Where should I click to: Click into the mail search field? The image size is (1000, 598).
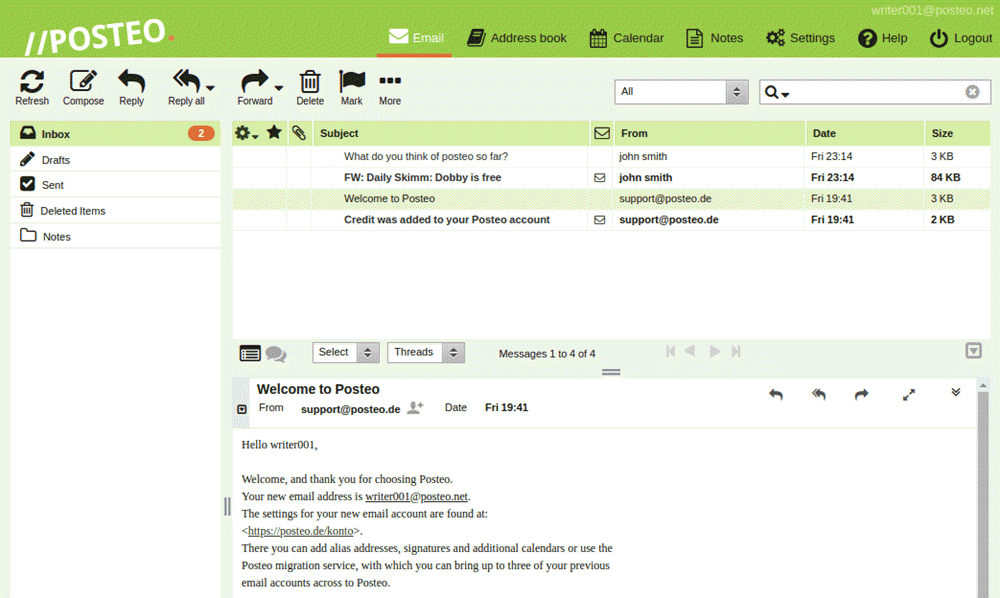pos(877,92)
